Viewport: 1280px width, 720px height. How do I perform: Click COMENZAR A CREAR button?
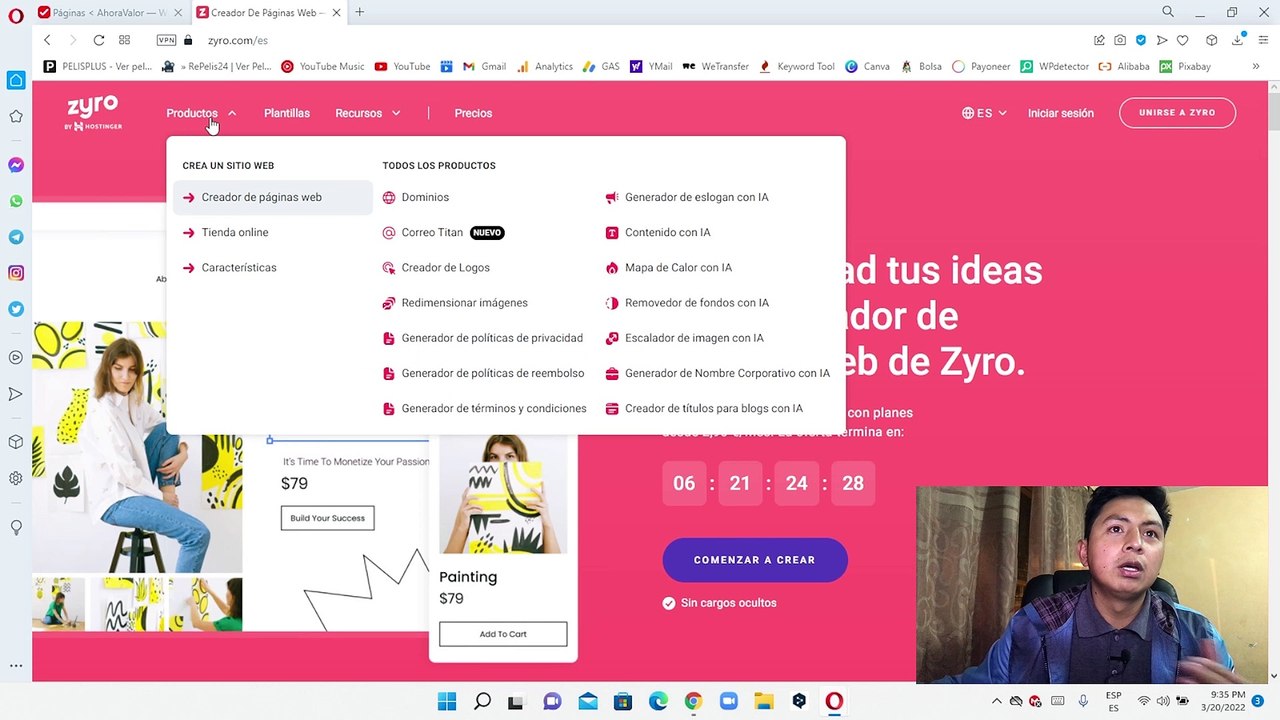[755, 560]
